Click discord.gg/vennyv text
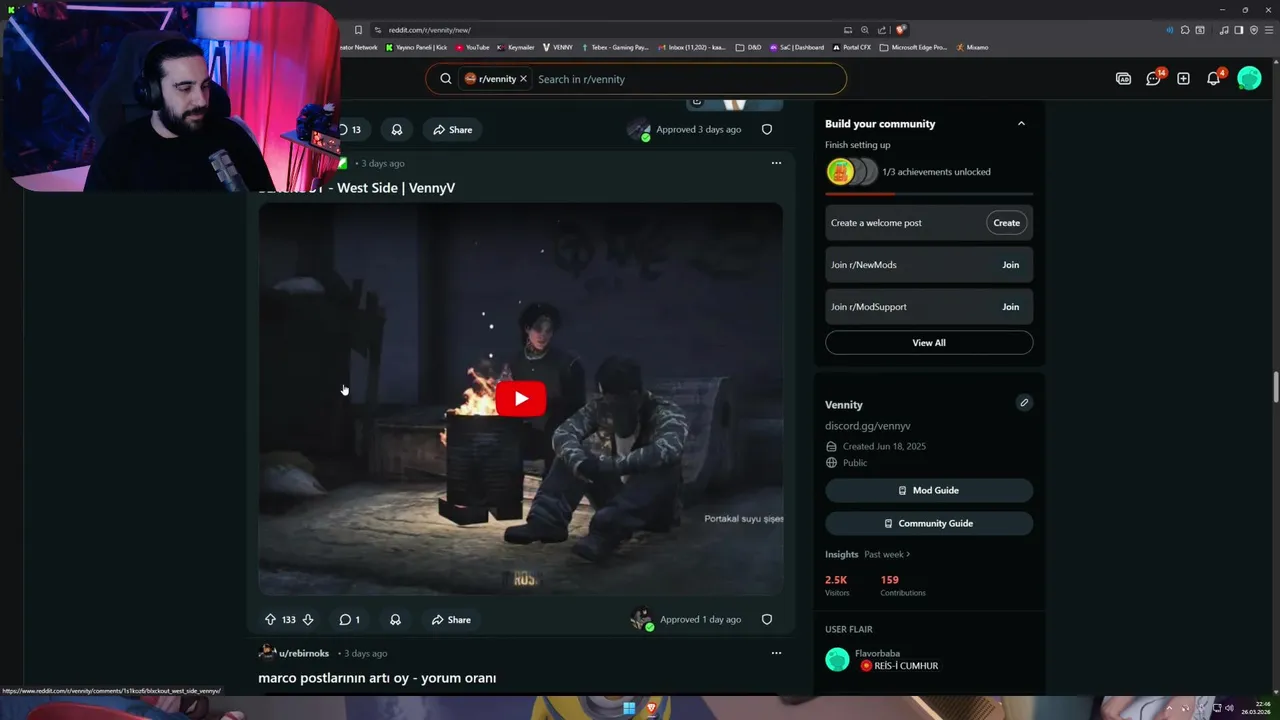This screenshot has width=1280, height=720. (867, 426)
